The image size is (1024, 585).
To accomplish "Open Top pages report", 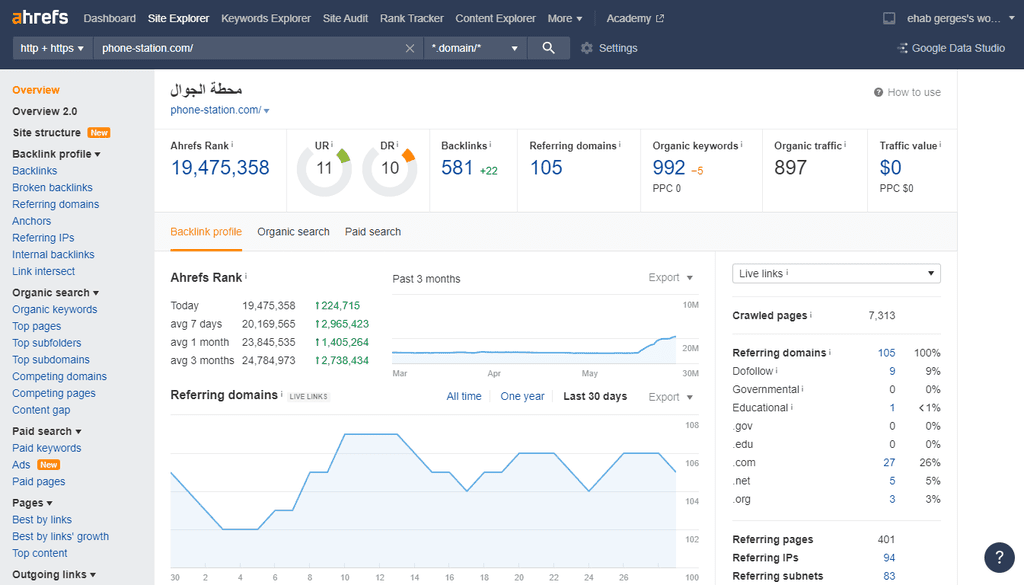I will coord(37,326).
